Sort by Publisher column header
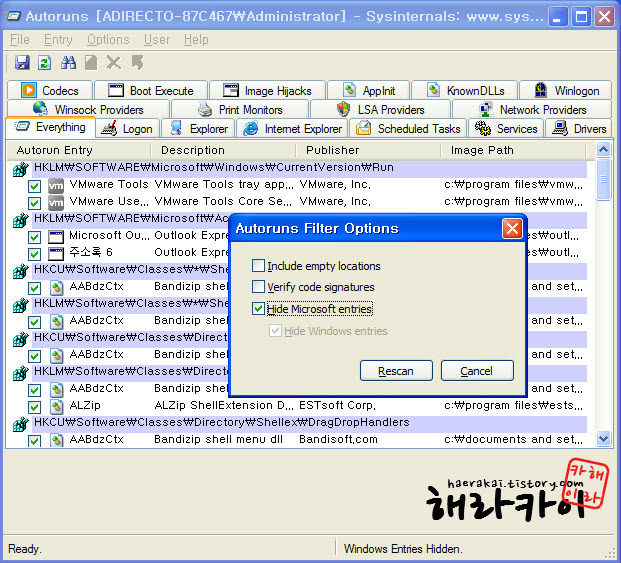Viewport: 621px width, 563px height. (368, 150)
